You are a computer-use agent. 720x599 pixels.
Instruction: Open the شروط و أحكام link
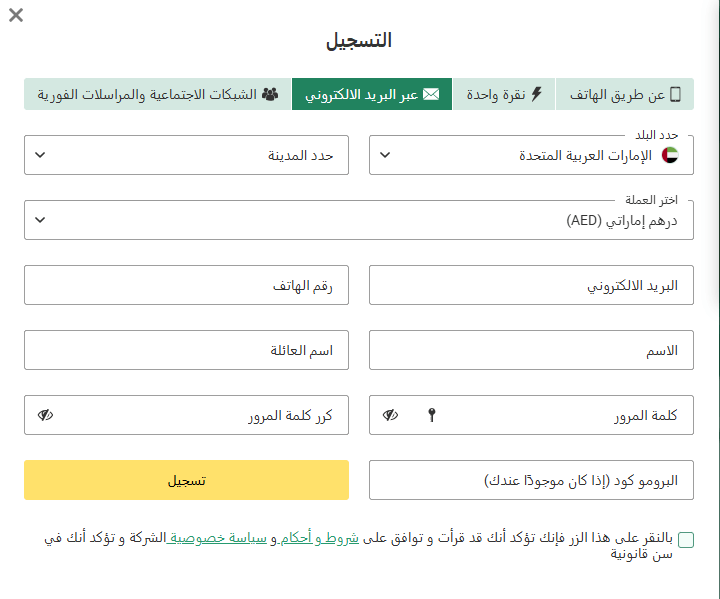320,537
